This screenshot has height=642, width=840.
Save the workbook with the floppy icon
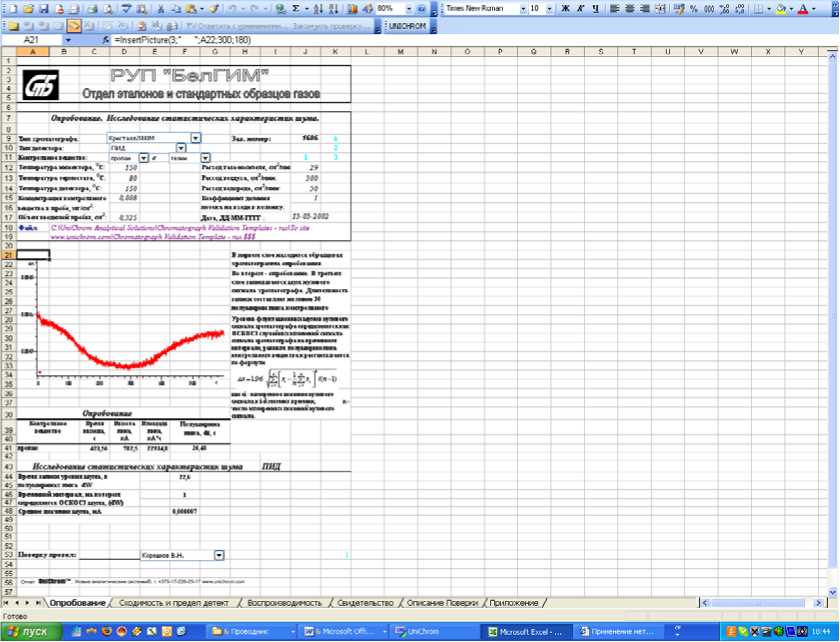point(43,9)
